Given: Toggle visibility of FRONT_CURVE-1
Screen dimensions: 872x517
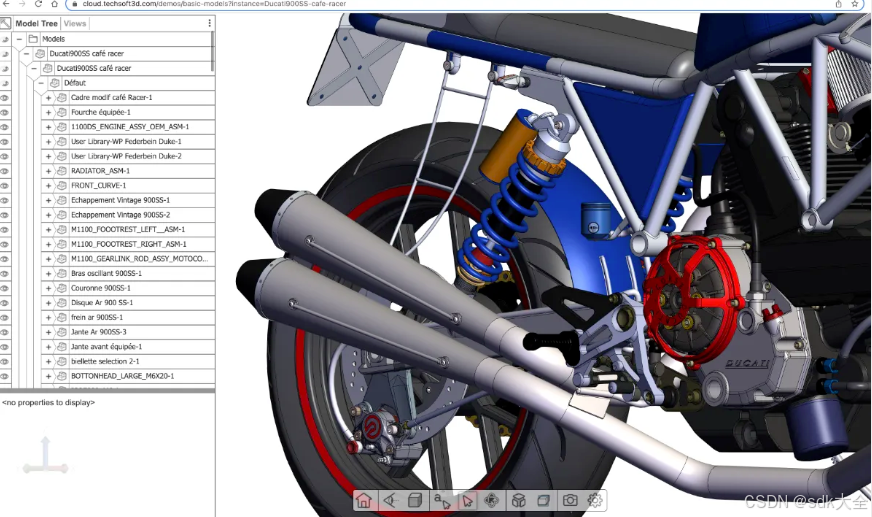Looking at the screenshot, I should [5, 186].
